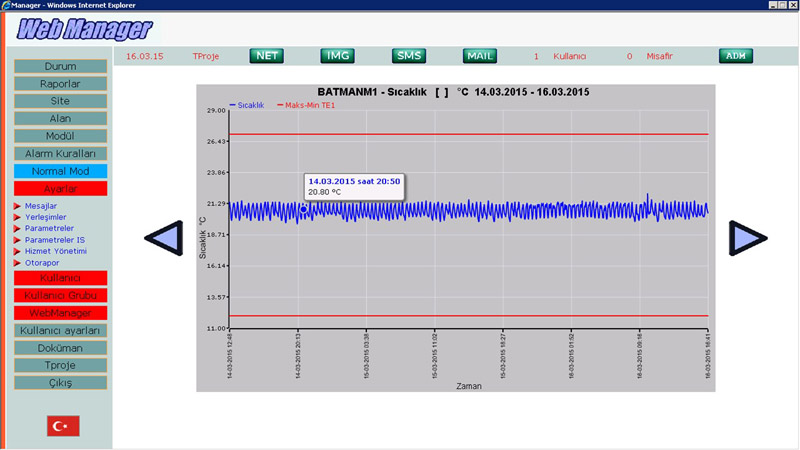Click the Internet Explorer title bar icon
Screen dimensions: 800x450
pyautogui.click(x=6, y=5)
